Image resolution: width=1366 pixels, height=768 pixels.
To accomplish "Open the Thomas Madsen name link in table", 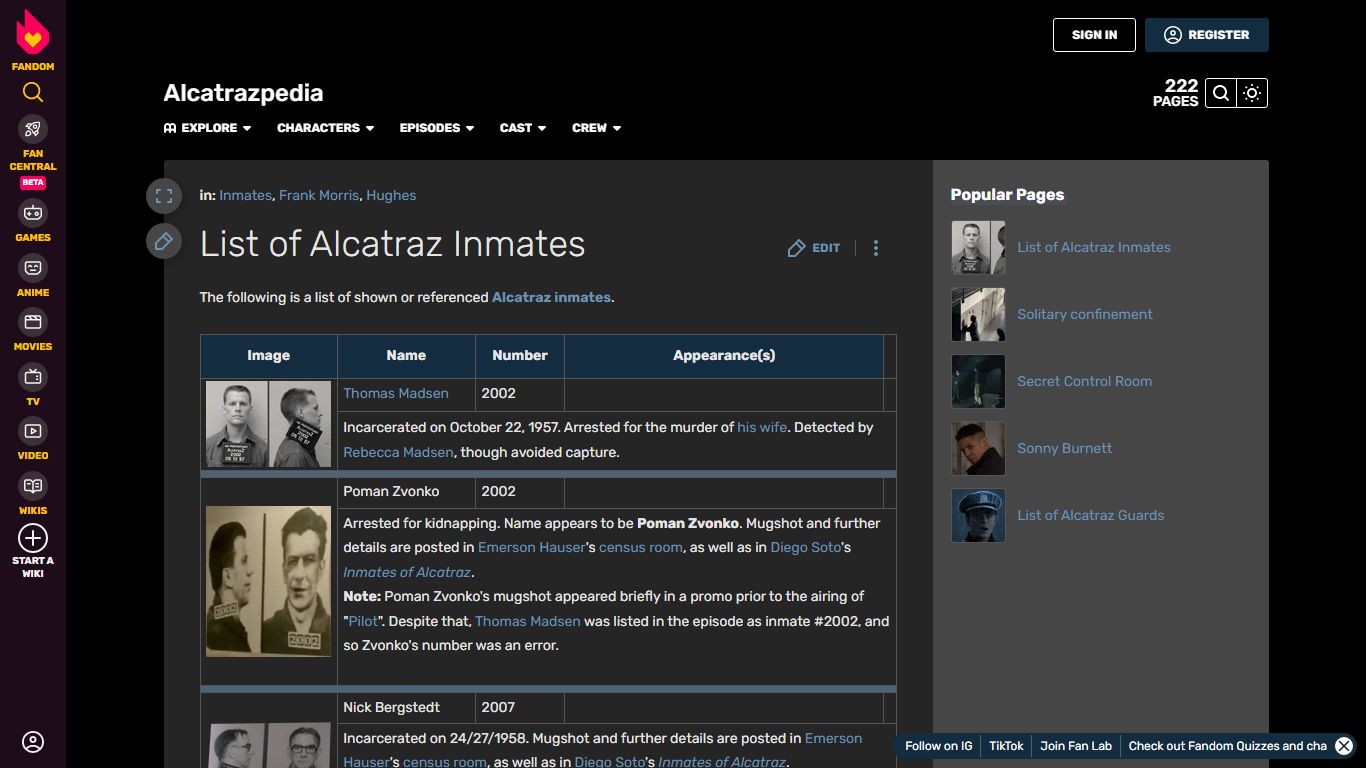I will click(x=396, y=393).
